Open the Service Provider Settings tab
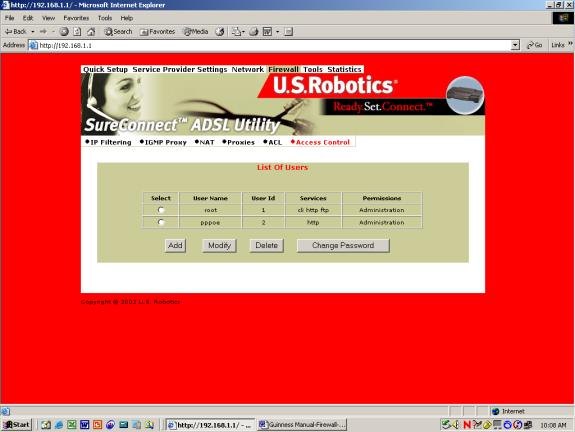The image size is (575, 432). click(180, 69)
